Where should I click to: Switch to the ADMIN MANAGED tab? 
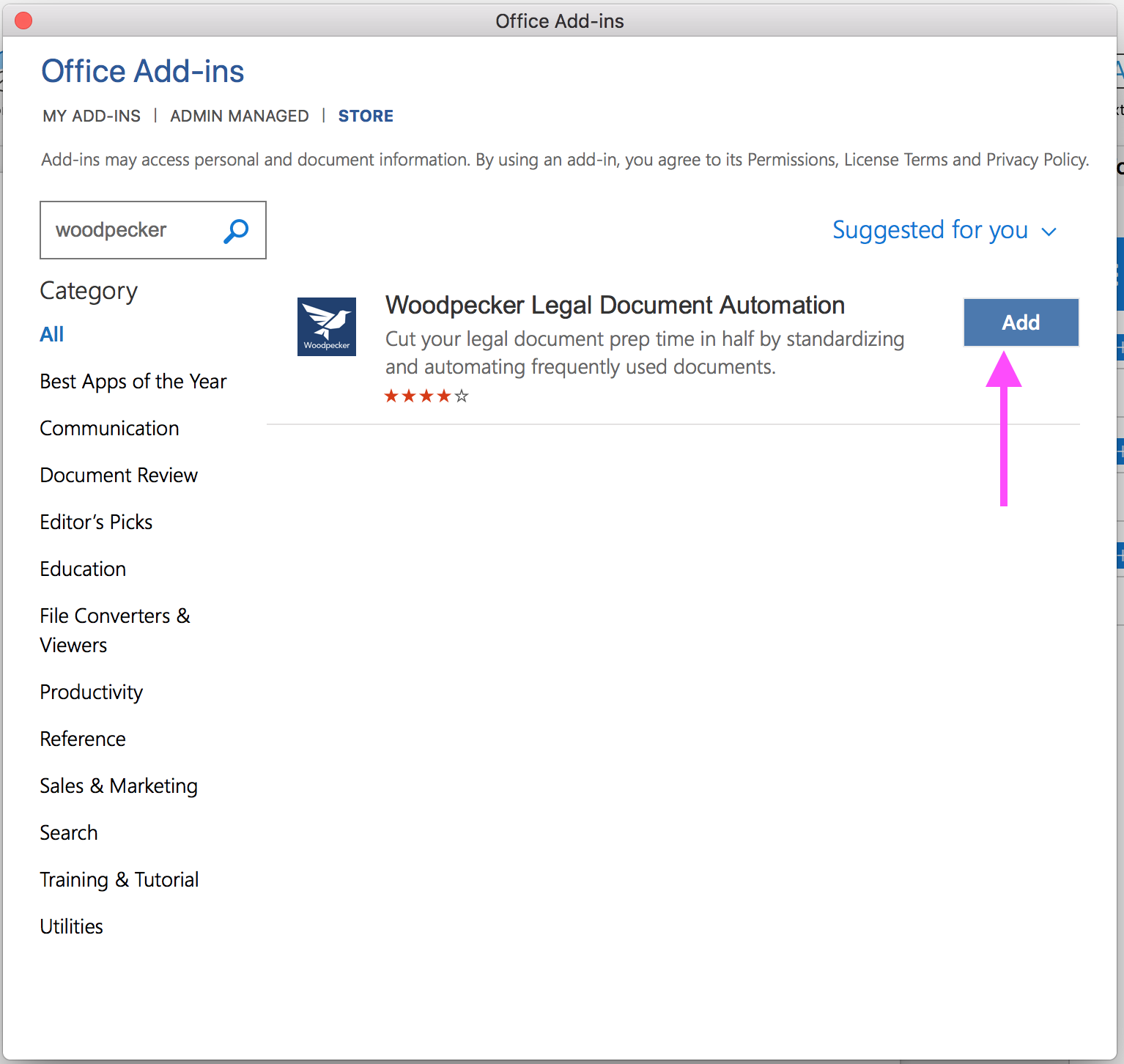click(x=240, y=116)
